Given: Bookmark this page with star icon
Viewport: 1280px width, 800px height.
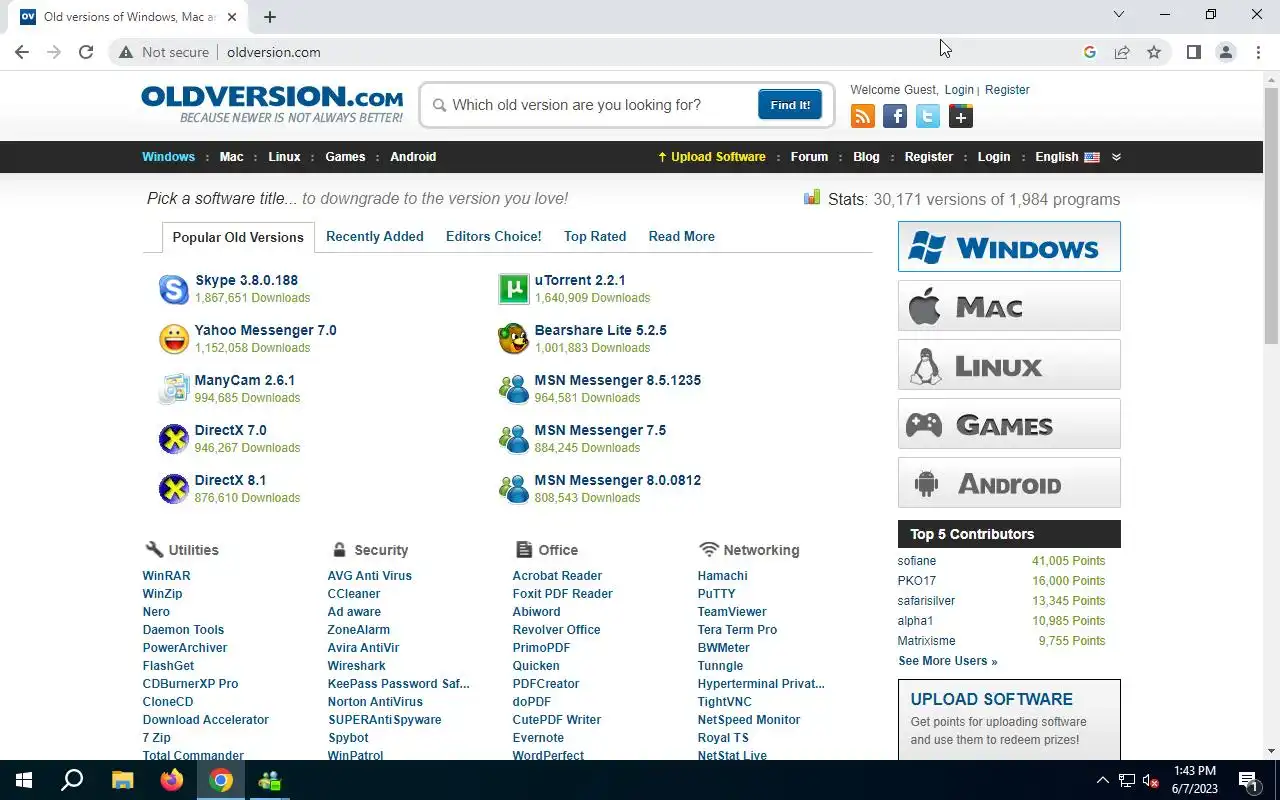Looking at the screenshot, I should click(1154, 52).
